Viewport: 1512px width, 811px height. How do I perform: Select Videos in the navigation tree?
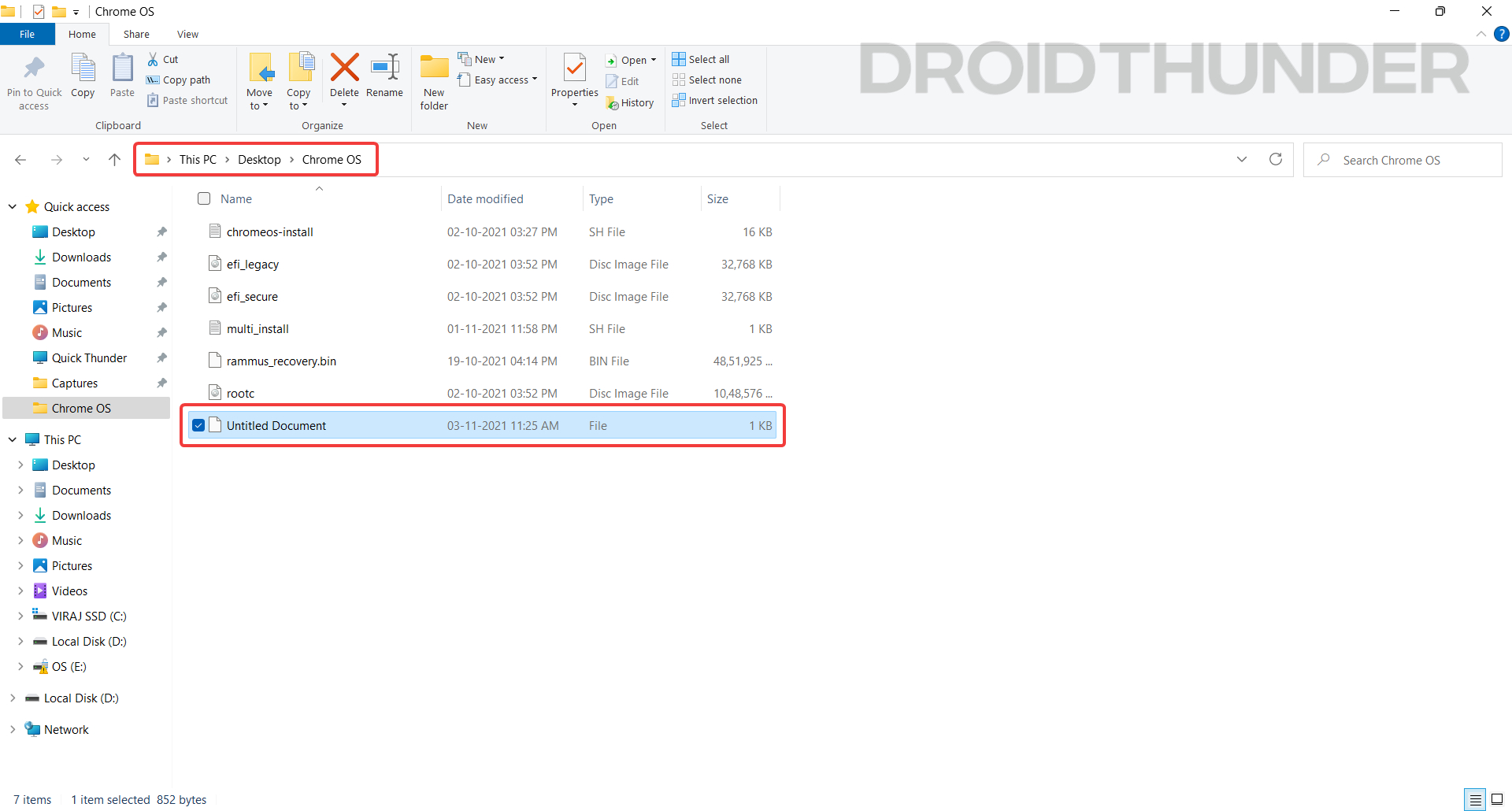click(x=69, y=591)
